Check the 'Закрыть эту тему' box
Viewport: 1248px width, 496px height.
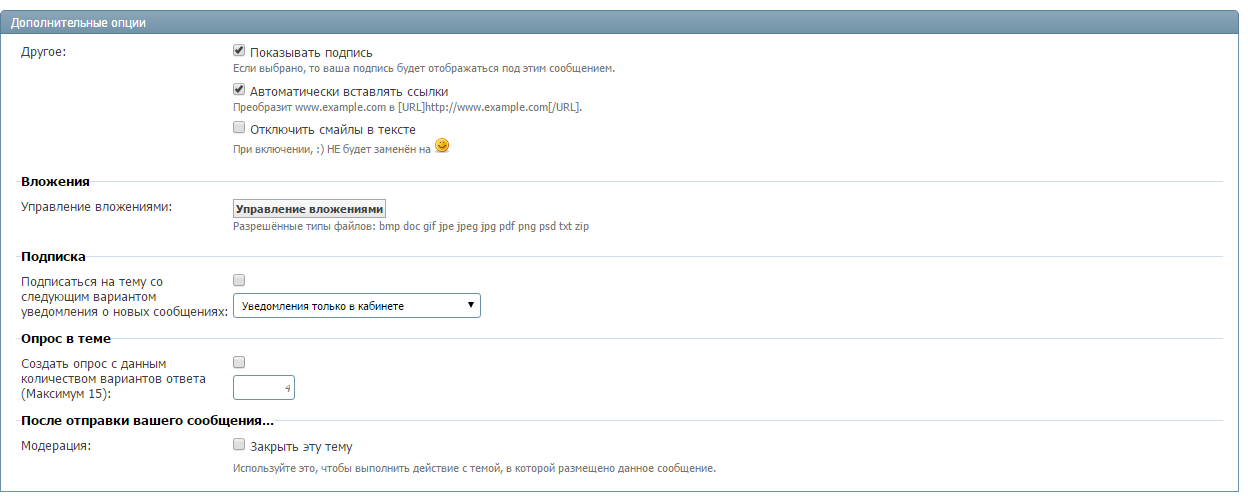pos(239,445)
